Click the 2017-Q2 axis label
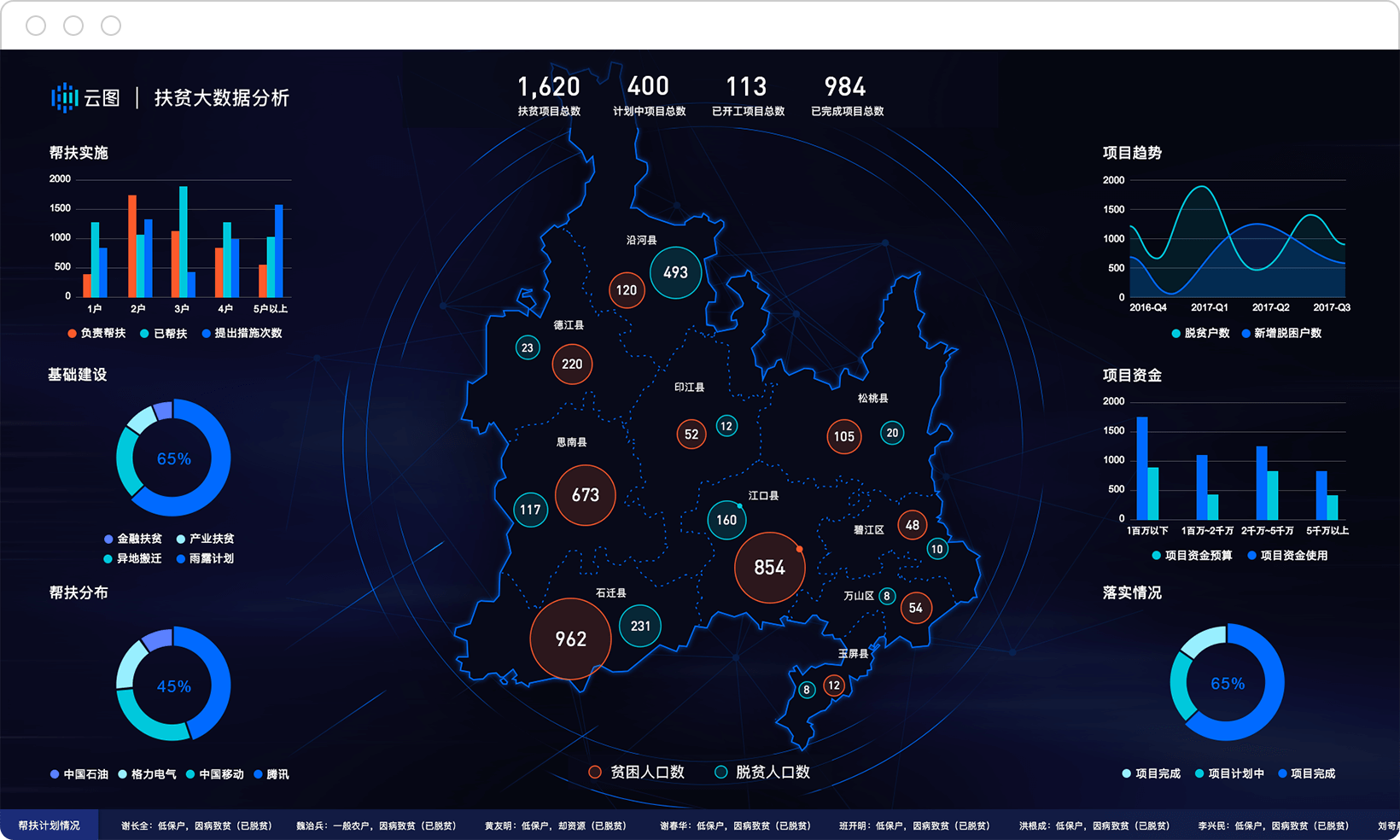Screen dimensions: 1400x840 [1271, 307]
